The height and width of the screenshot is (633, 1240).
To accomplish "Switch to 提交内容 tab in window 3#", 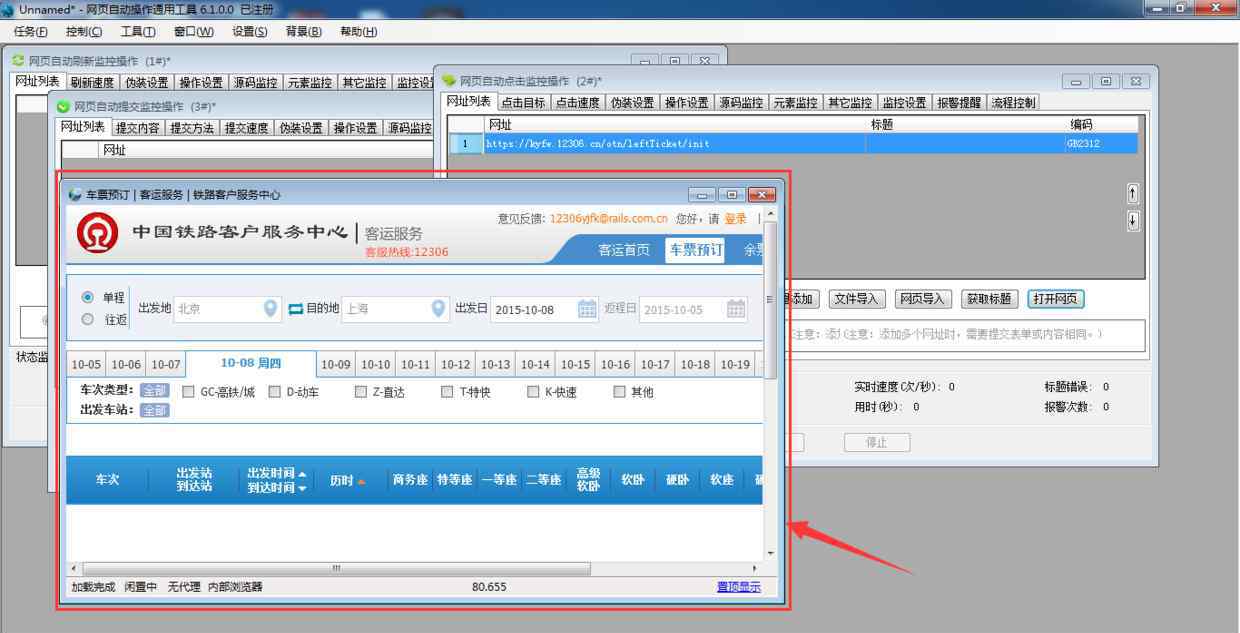I will point(138,128).
